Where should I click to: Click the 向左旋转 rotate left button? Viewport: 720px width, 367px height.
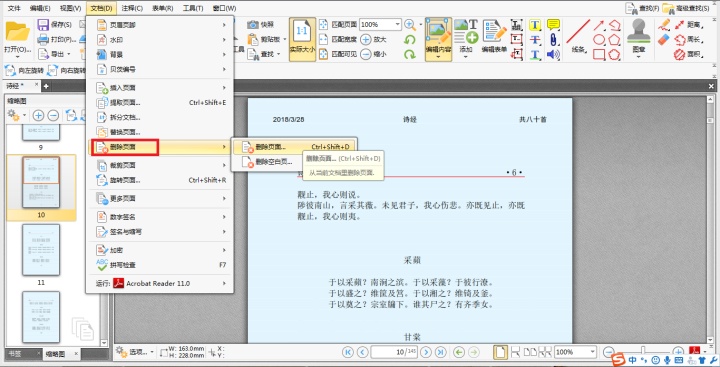[x=24, y=71]
